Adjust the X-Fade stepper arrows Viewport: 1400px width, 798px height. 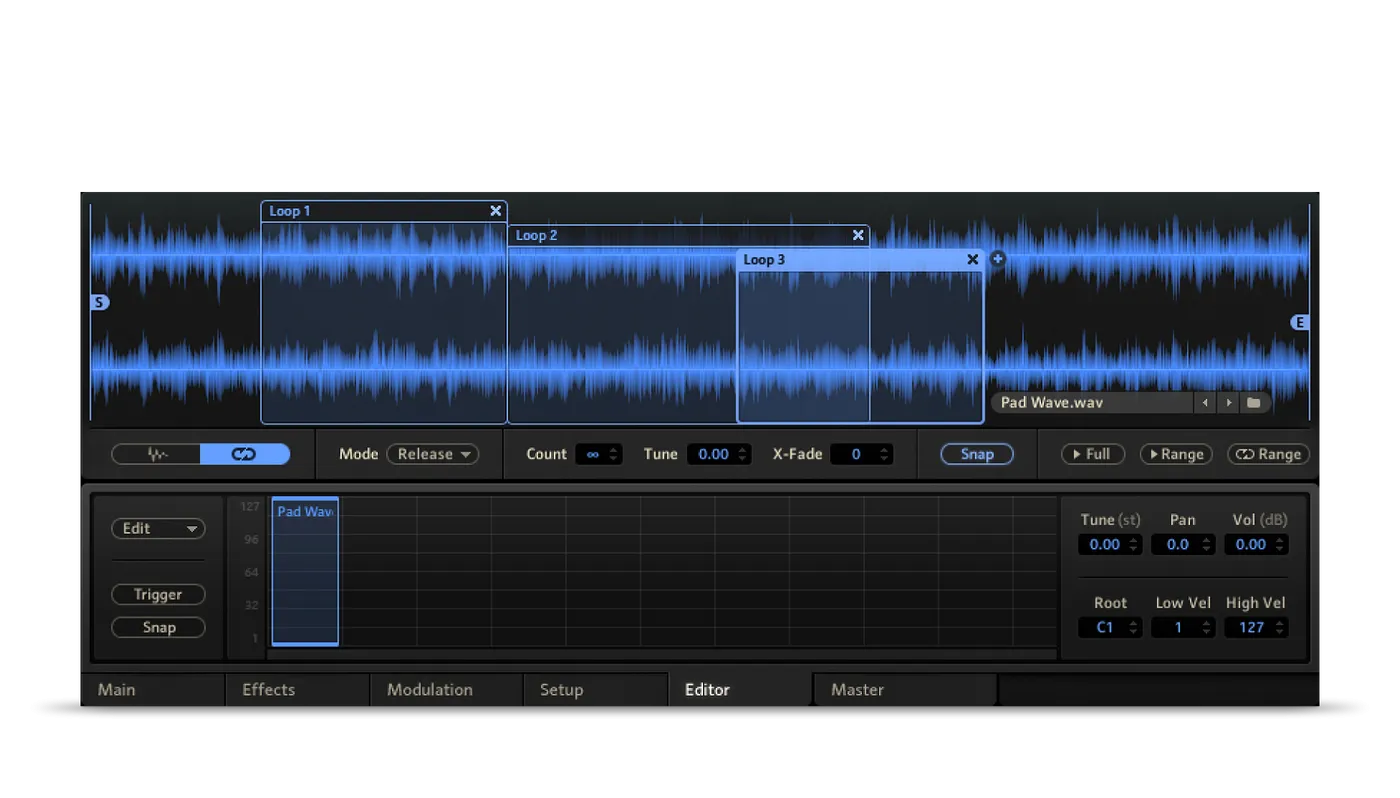885,454
